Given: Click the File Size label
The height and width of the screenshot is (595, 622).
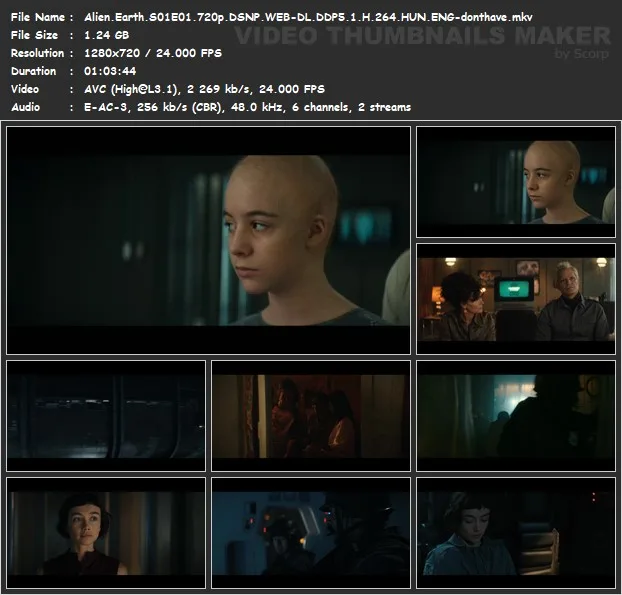Looking at the screenshot, I should point(34,35).
